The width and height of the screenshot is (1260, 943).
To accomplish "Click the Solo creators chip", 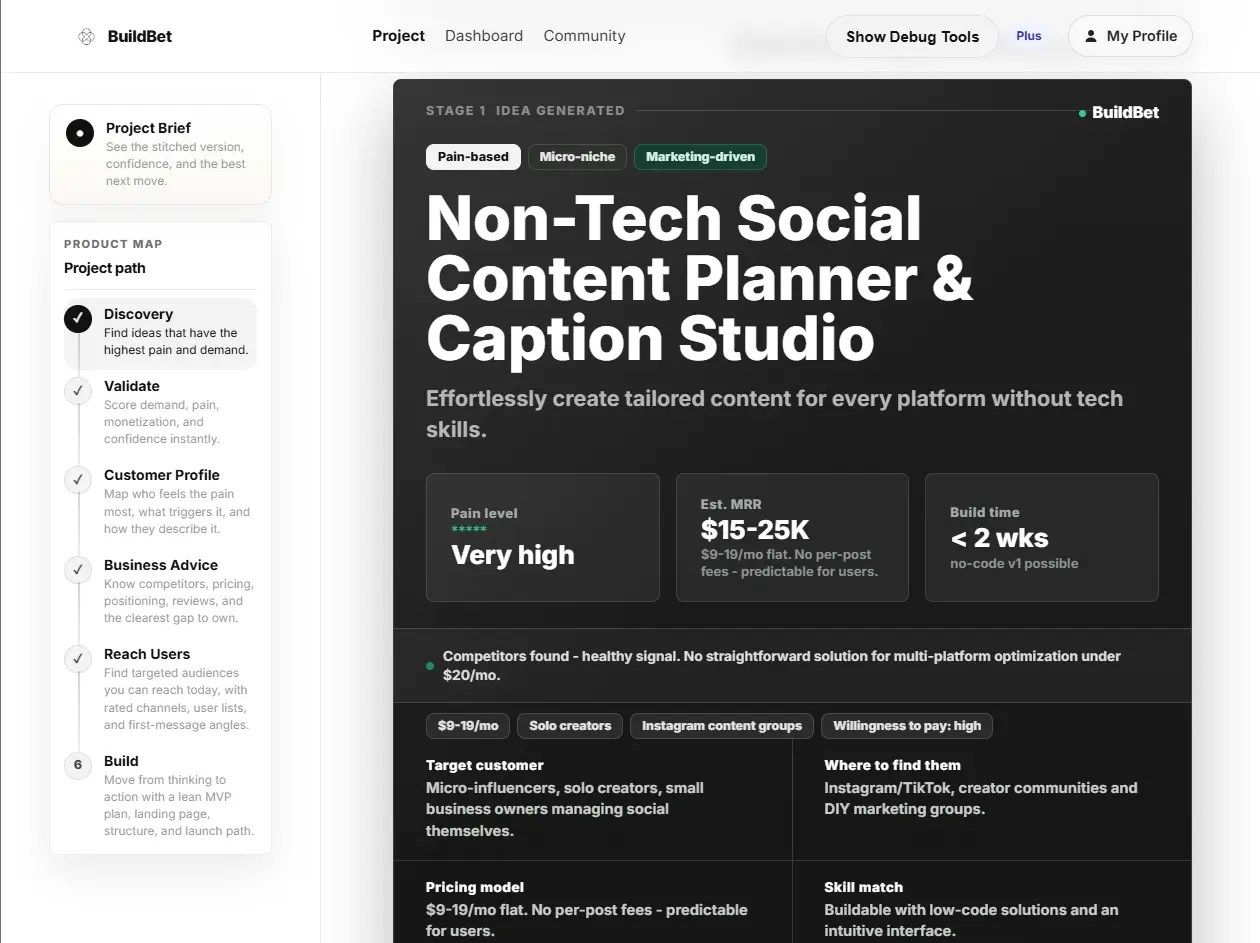I will [570, 726].
